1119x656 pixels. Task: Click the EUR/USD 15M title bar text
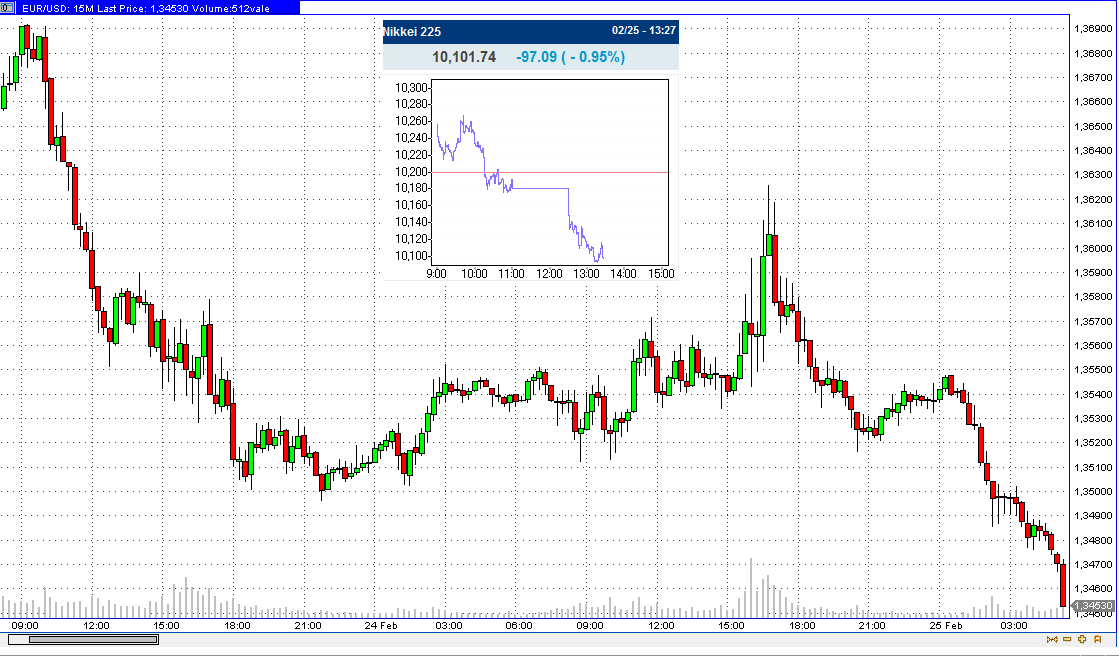(x=146, y=8)
